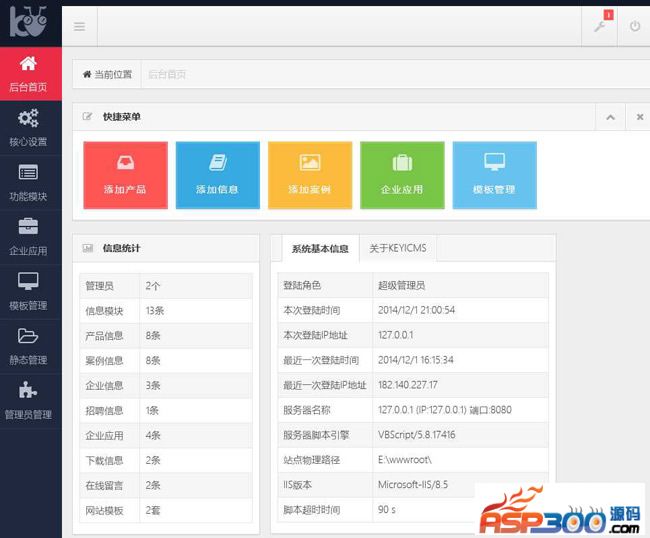Open 核心设置 gears in sidebar
The height and width of the screenshot is (538, 650).
coord(28,128)
